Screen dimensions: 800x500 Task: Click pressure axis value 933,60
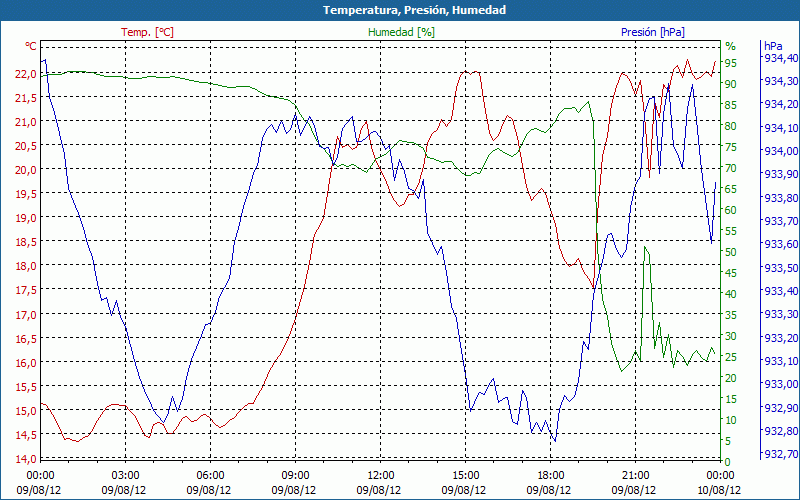pos(780,244)
